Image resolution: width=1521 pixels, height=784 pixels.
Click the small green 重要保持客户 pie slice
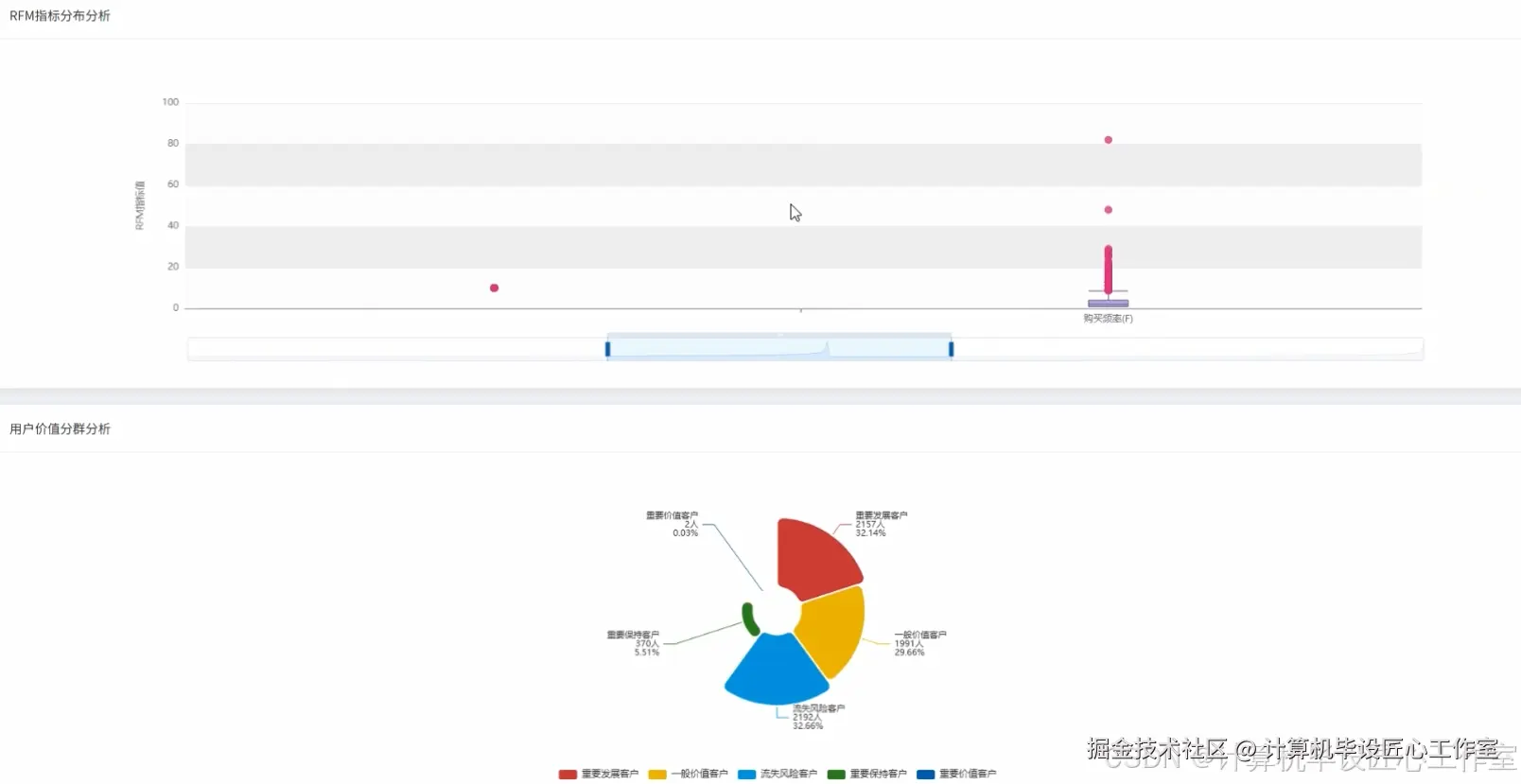click(x=749, y=619)
